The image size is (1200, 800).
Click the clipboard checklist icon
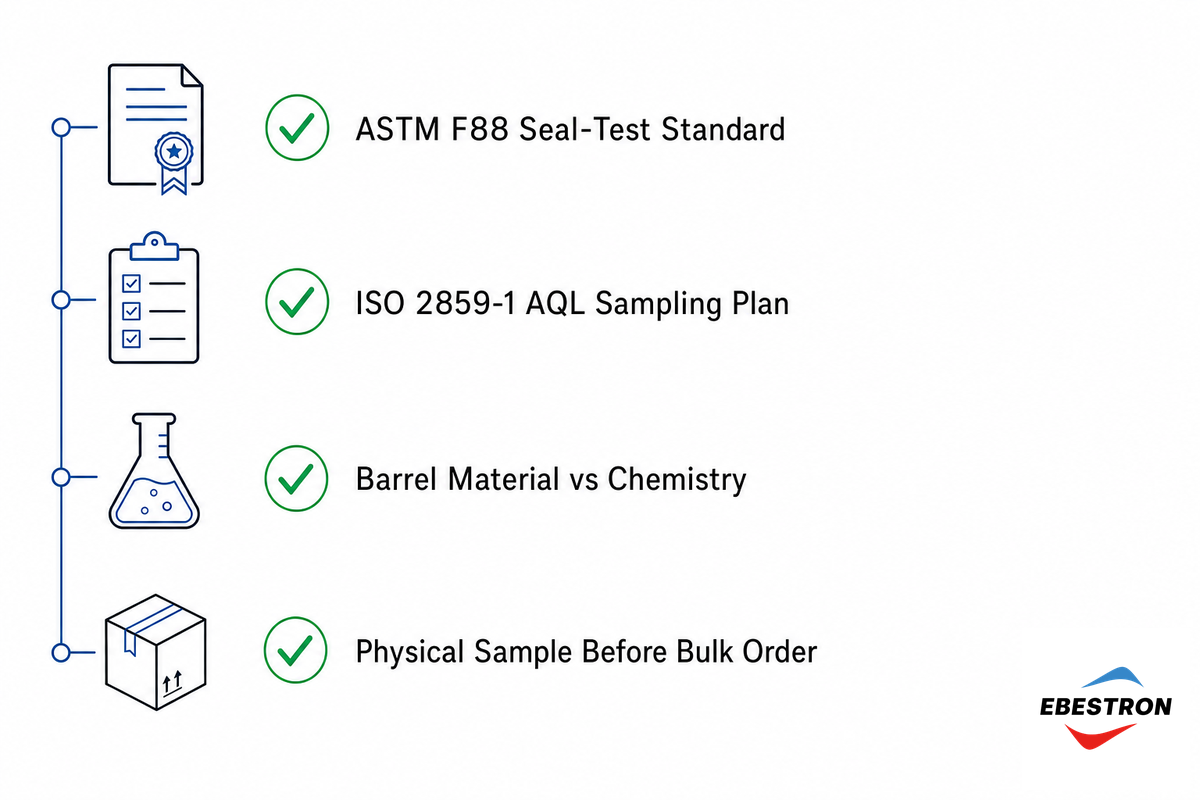(153, 298)
